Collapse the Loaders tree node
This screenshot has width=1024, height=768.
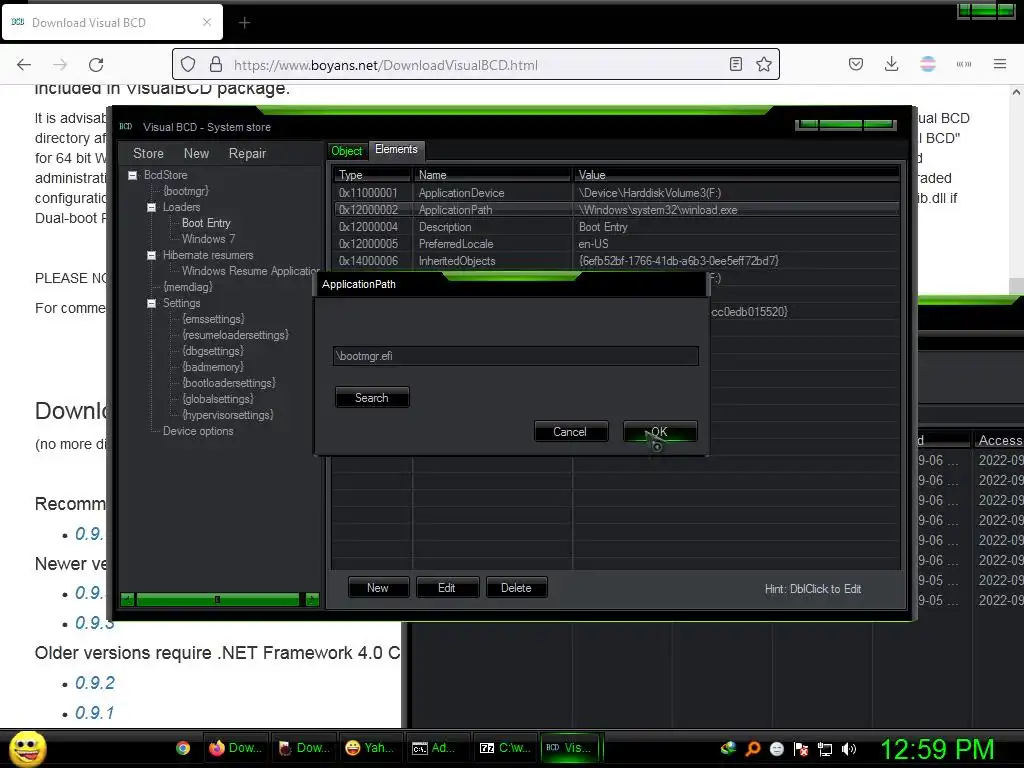tap(152, 207)
